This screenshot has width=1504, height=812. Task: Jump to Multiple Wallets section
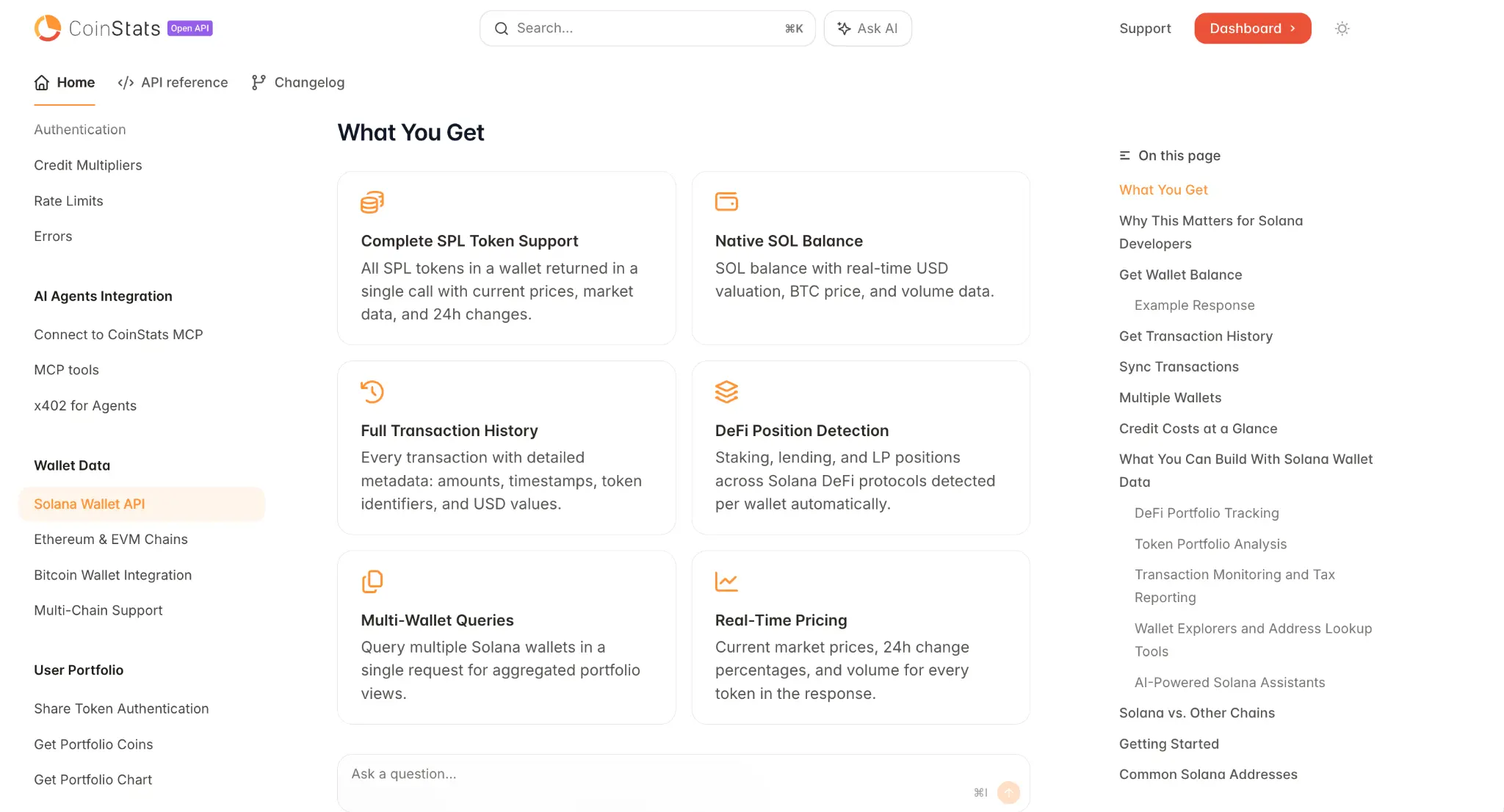coord(1171,398)
